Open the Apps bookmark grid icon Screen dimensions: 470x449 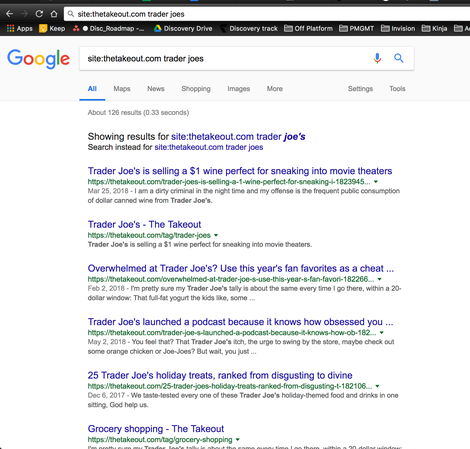10,29
